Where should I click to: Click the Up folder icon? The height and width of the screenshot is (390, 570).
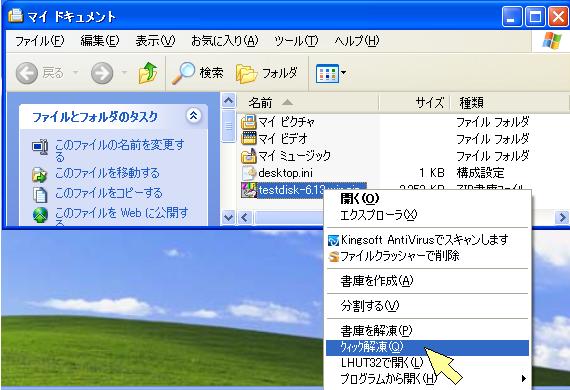coord(148,73)
